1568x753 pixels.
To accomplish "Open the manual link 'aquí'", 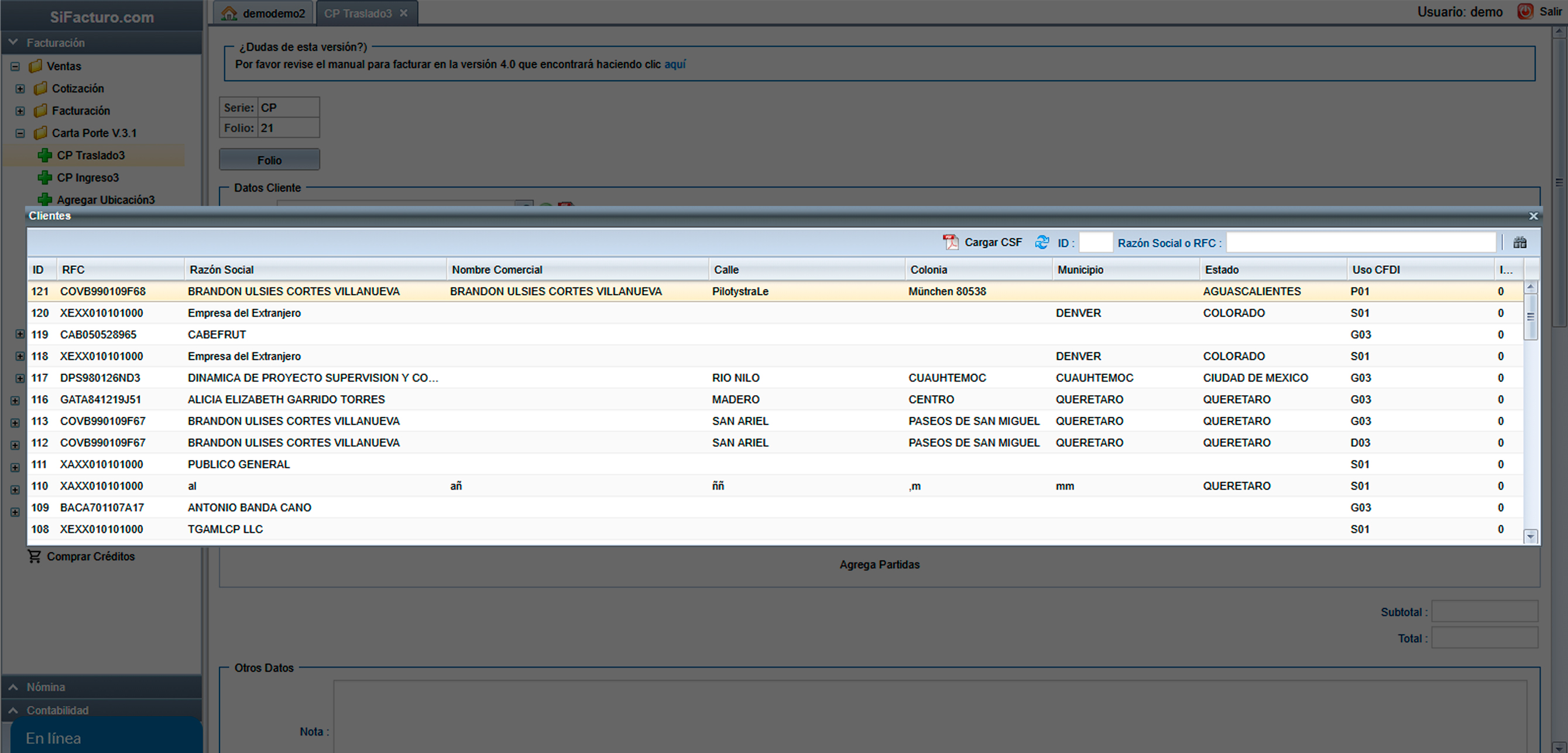I will (x=674, y=64).
